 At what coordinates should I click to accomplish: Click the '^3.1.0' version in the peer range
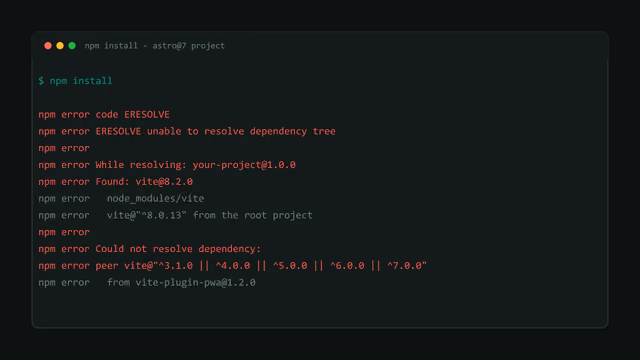pos(176,266)
